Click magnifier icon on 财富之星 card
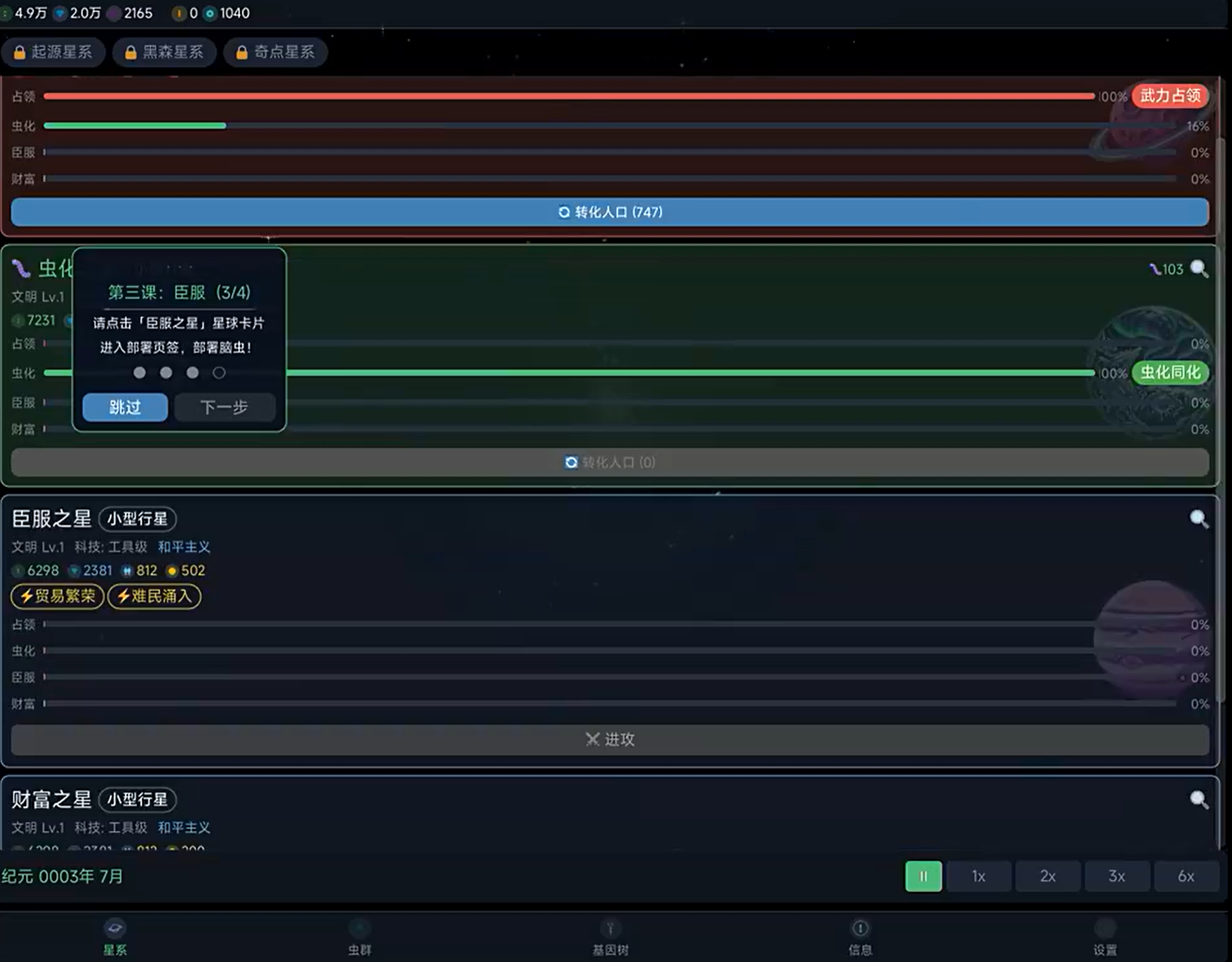The width and height of the screenshot is (1232, 962). (1199, 799)
